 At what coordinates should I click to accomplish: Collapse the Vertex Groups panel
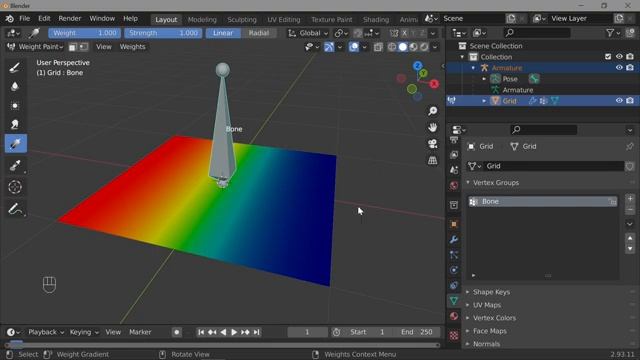click(496, 182)
